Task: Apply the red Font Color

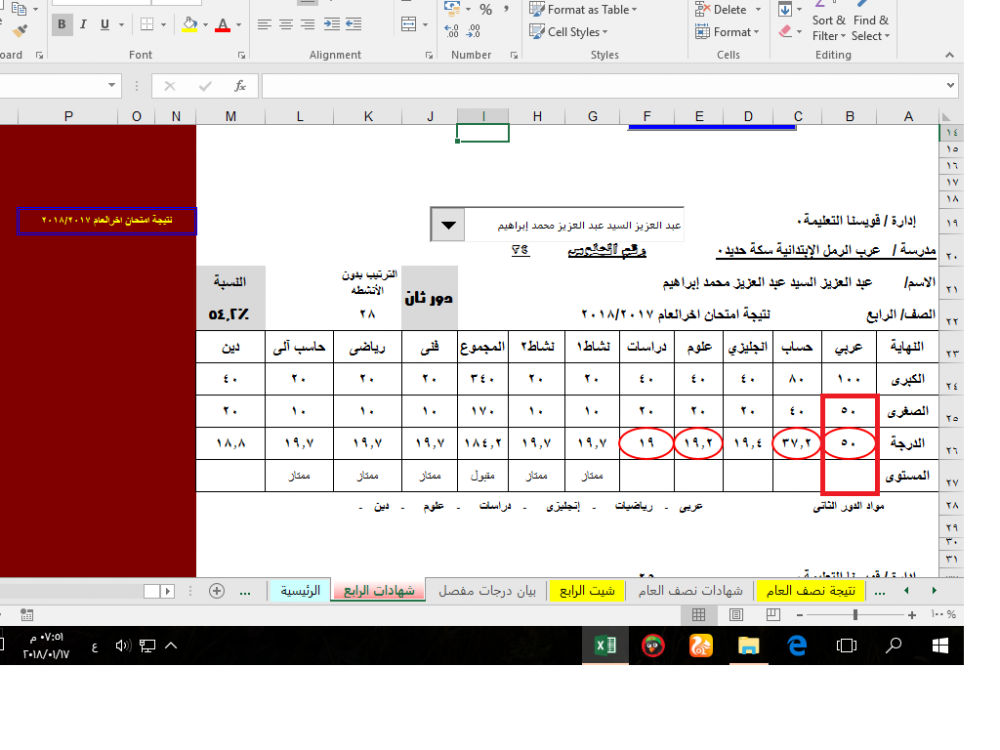Action: [223, 25]
